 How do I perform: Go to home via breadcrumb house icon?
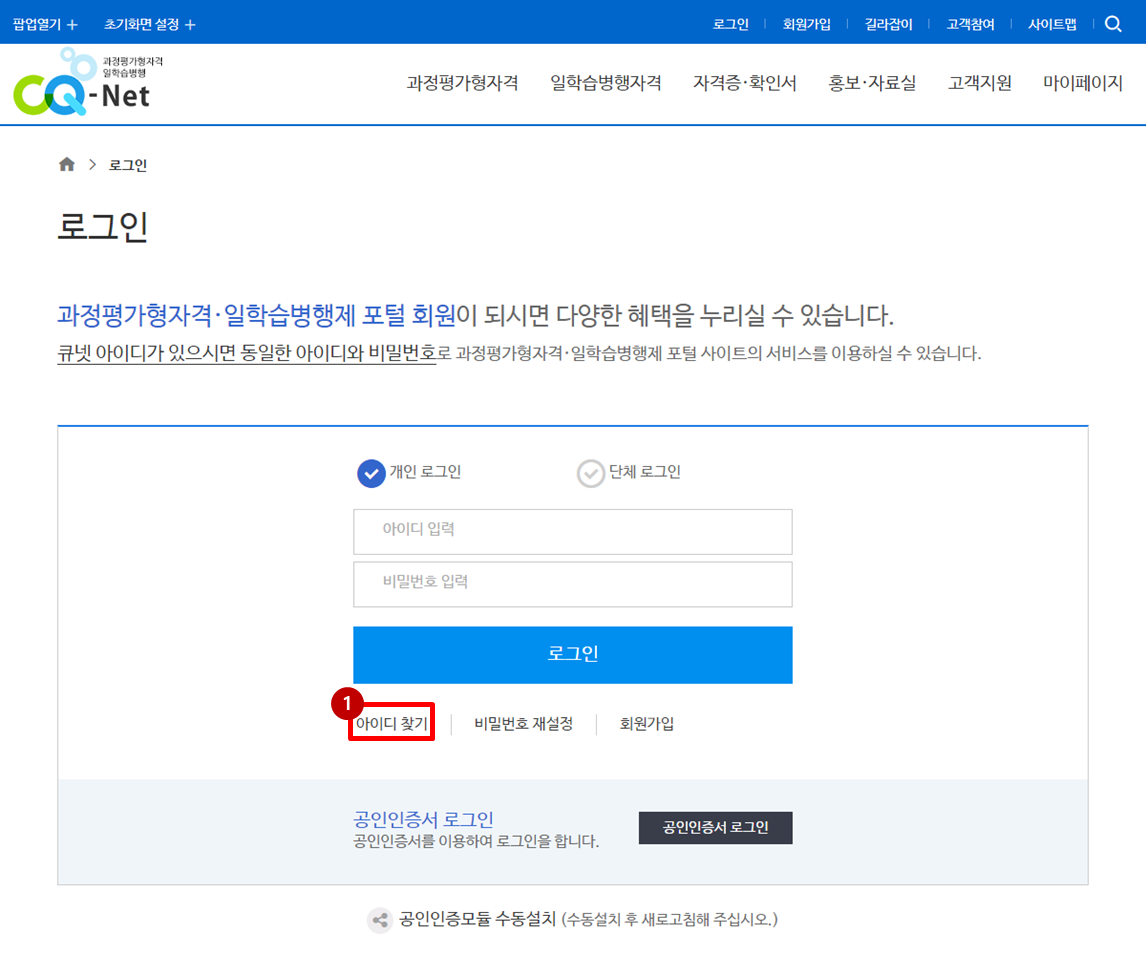(67, 164)
